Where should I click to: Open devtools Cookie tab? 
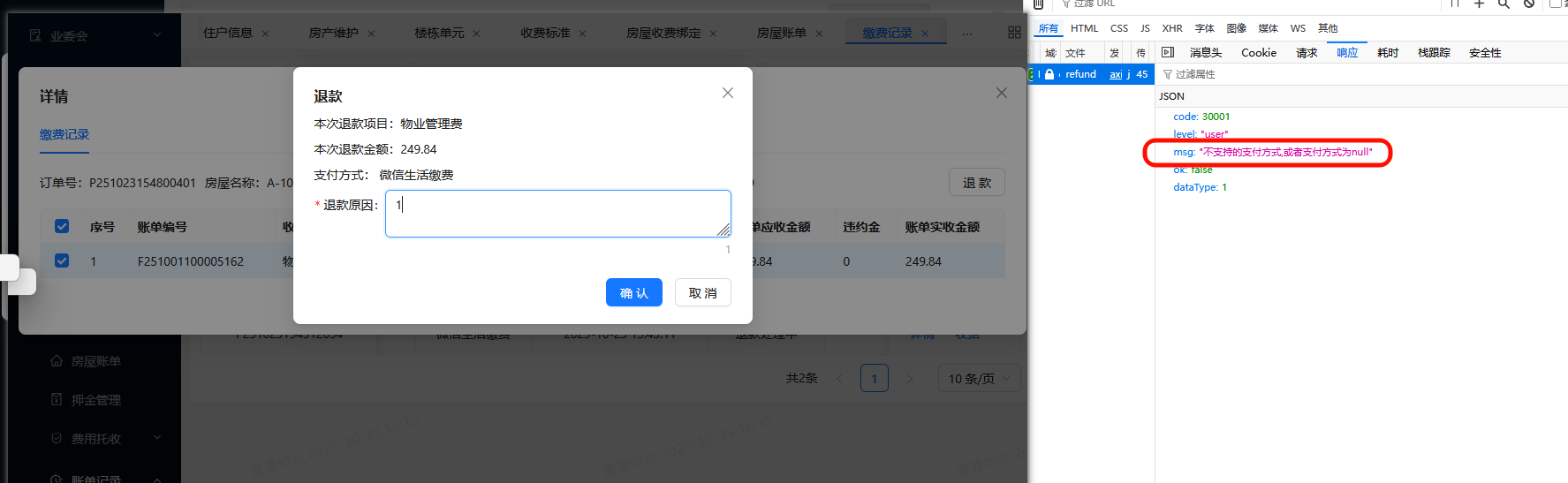tap(1259, 53)
